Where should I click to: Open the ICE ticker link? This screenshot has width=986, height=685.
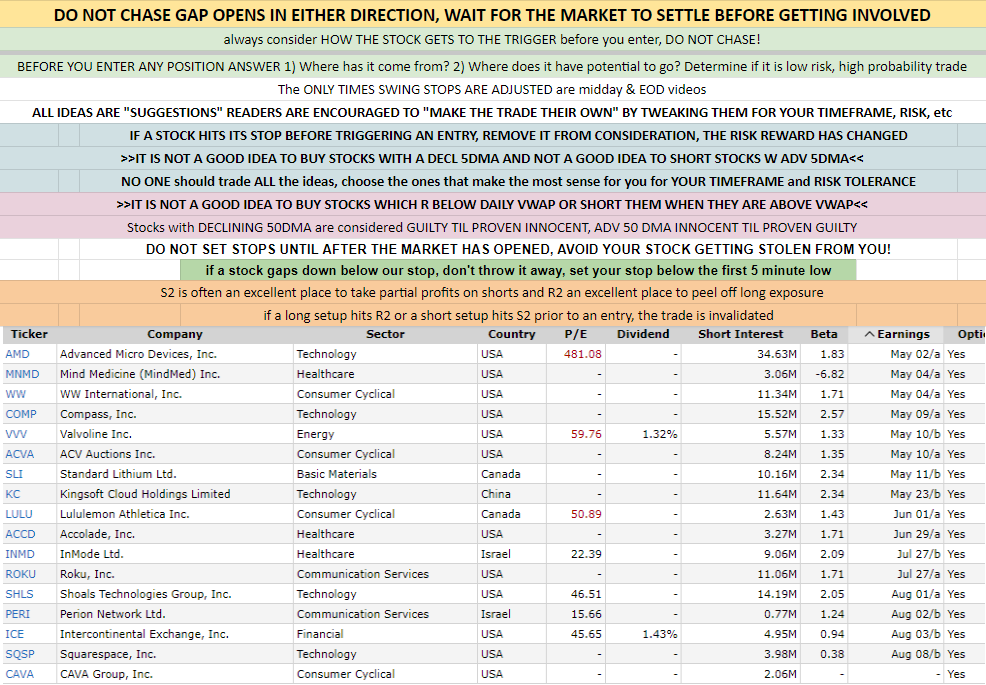click(x=14, y=634)
